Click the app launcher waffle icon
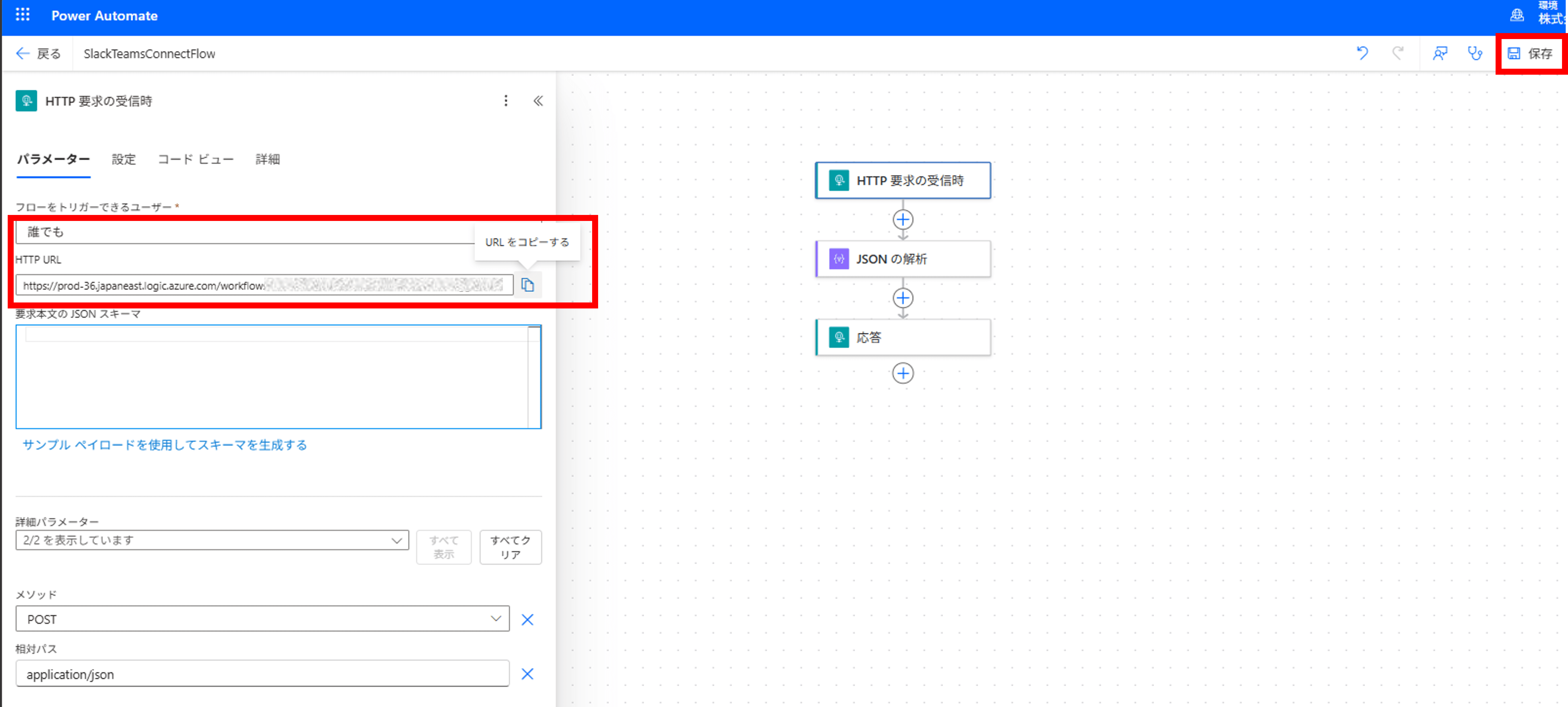 23,15
